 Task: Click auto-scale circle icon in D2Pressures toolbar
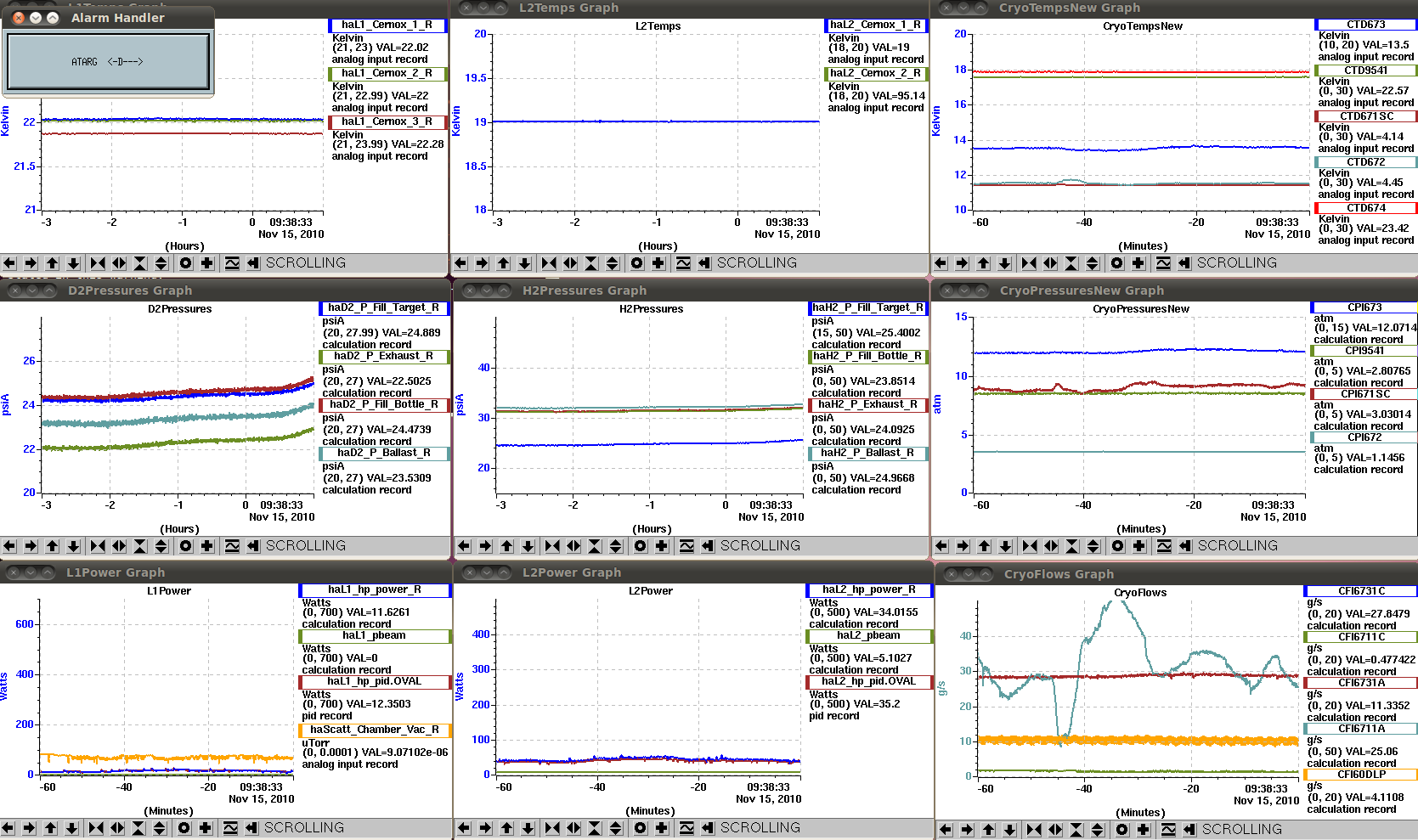(185, 546)
